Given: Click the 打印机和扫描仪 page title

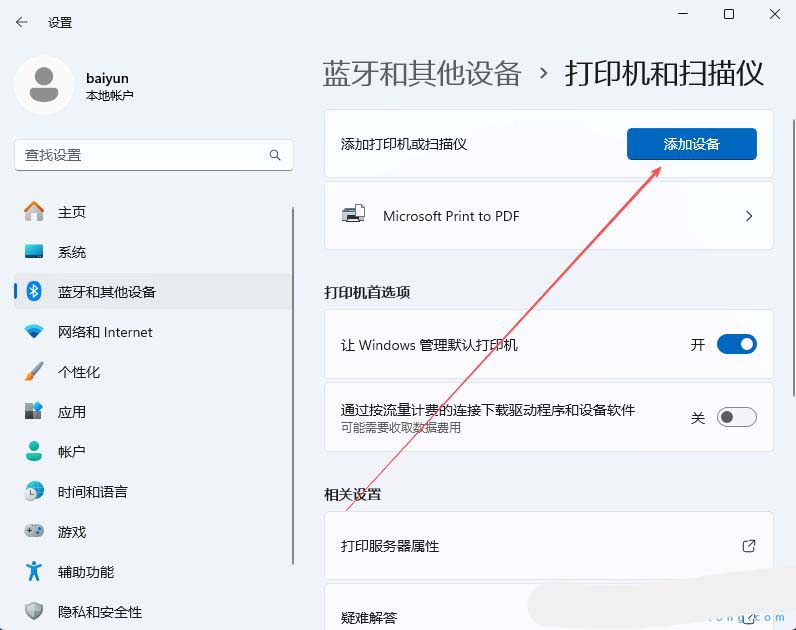Looking at the screenshot, I should click(x=664, y=74).
